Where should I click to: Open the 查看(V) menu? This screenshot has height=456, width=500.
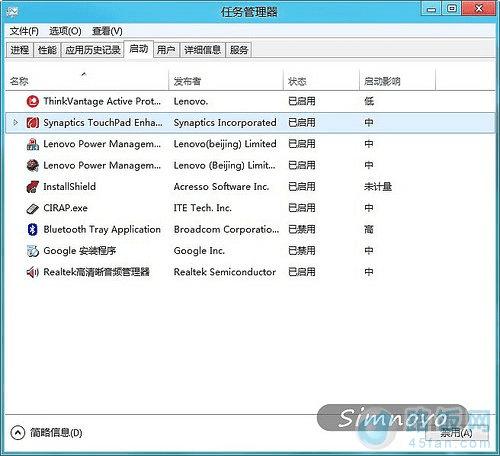[107, 31]
